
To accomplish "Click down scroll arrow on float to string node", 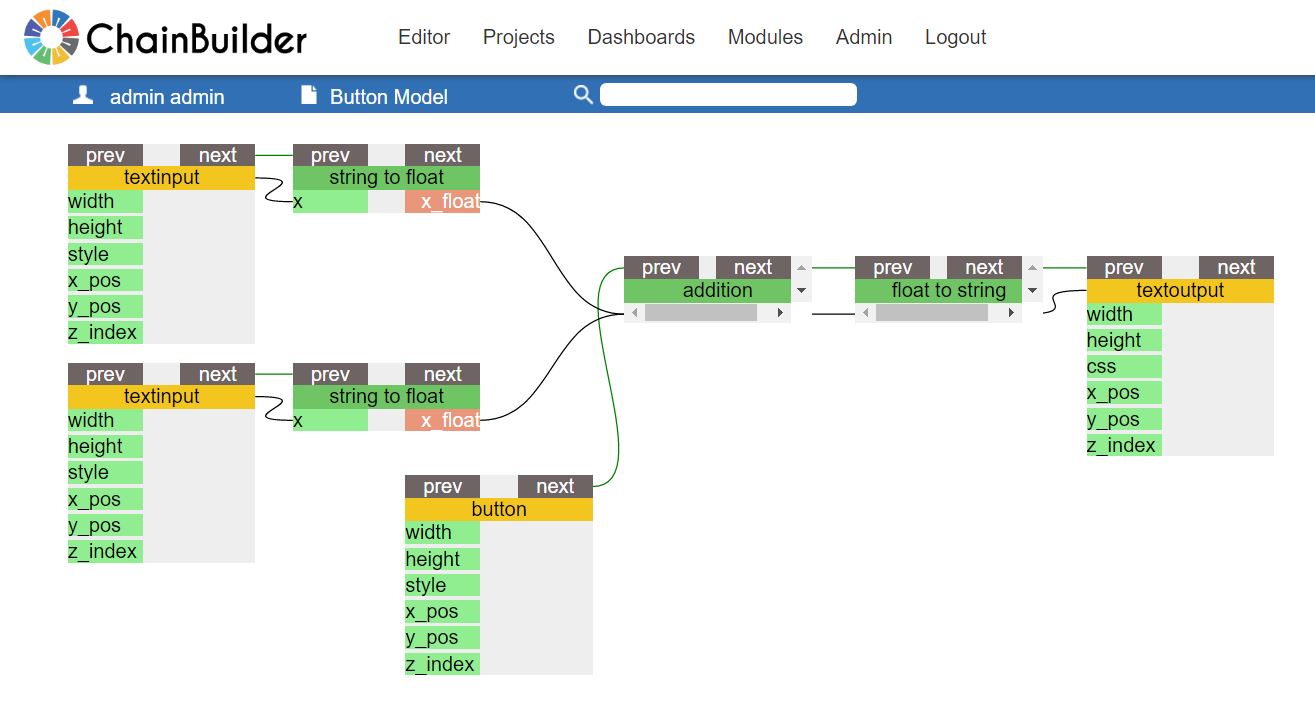I will 1033,291.
